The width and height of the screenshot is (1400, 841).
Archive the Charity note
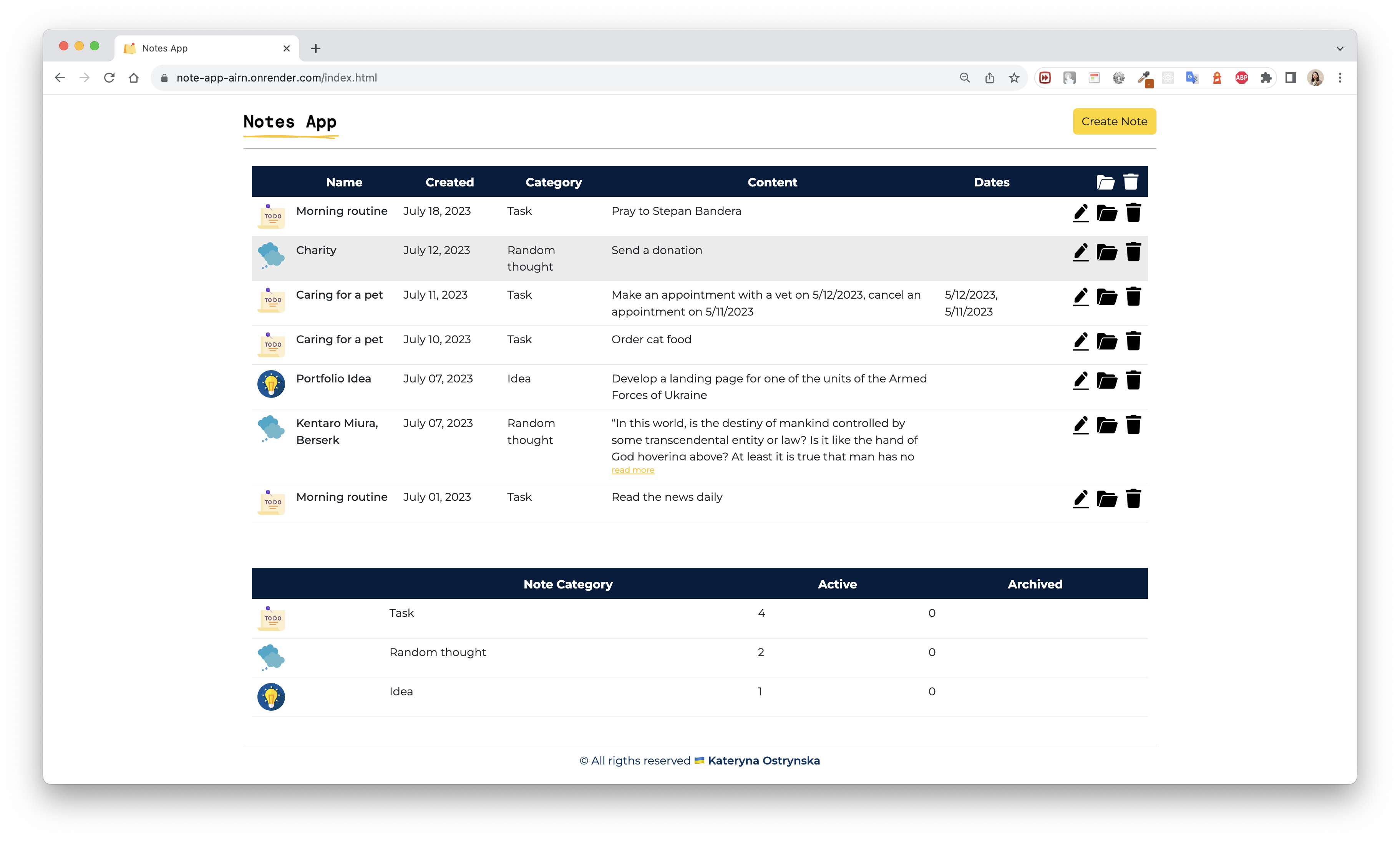click(1106, 252)
